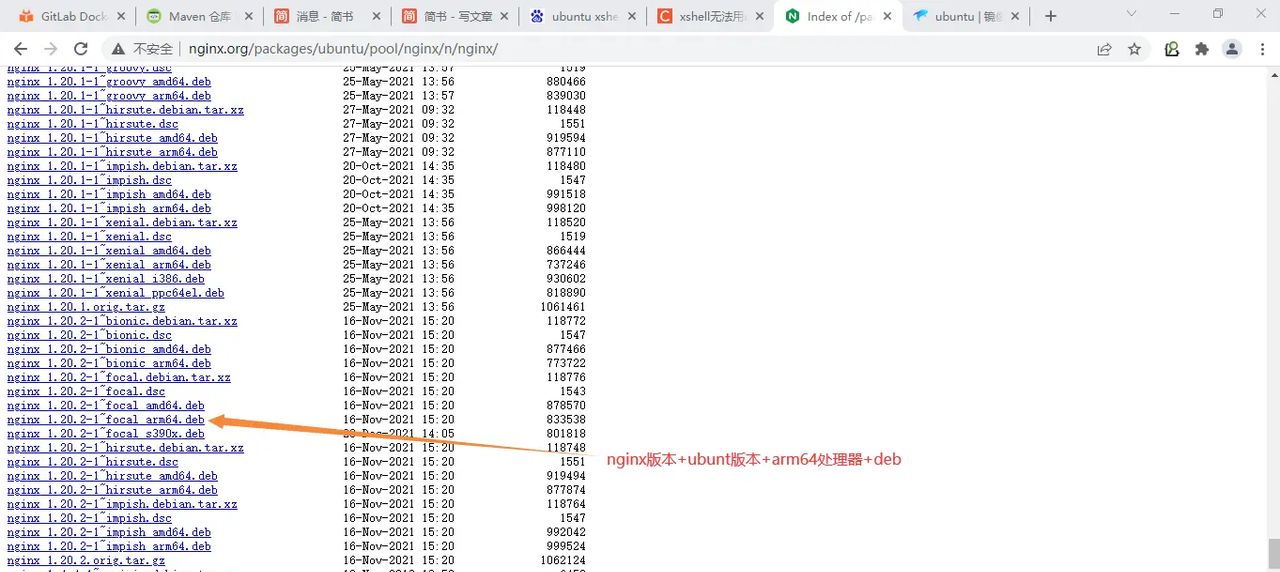1280x572 pixels.
Task: Open nginx_1.20.2-1~focal.debian.tar.xz link
Action: 119,377
